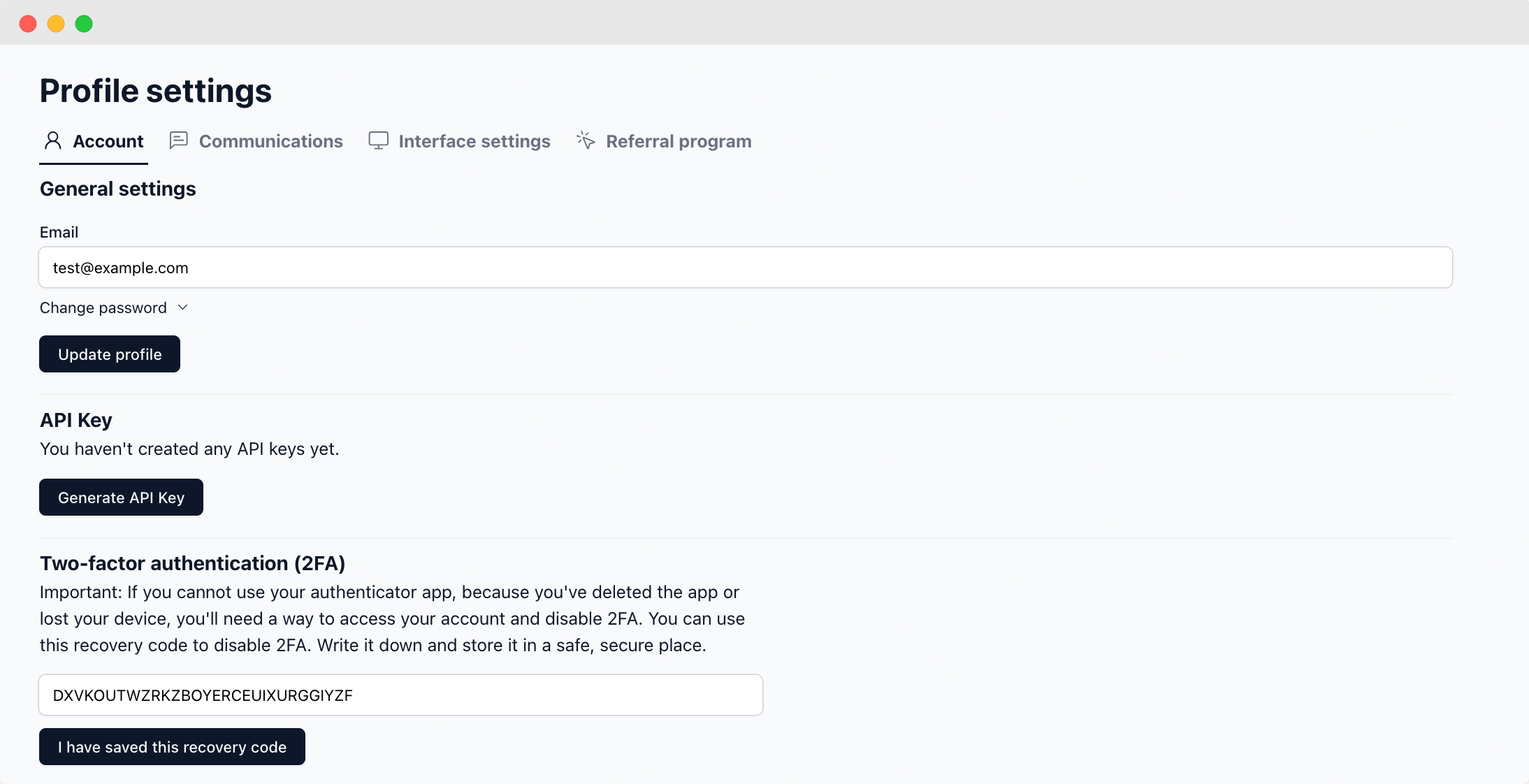Expand the Change password section
Viewport: 1529px width, 784px height.
click(x=103, y=308)
